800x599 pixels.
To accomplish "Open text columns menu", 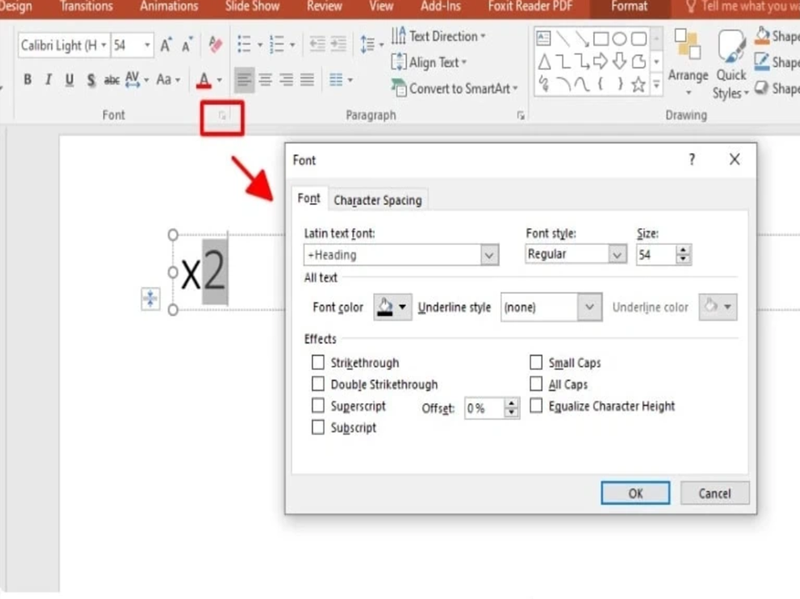I will pos(340,80).
